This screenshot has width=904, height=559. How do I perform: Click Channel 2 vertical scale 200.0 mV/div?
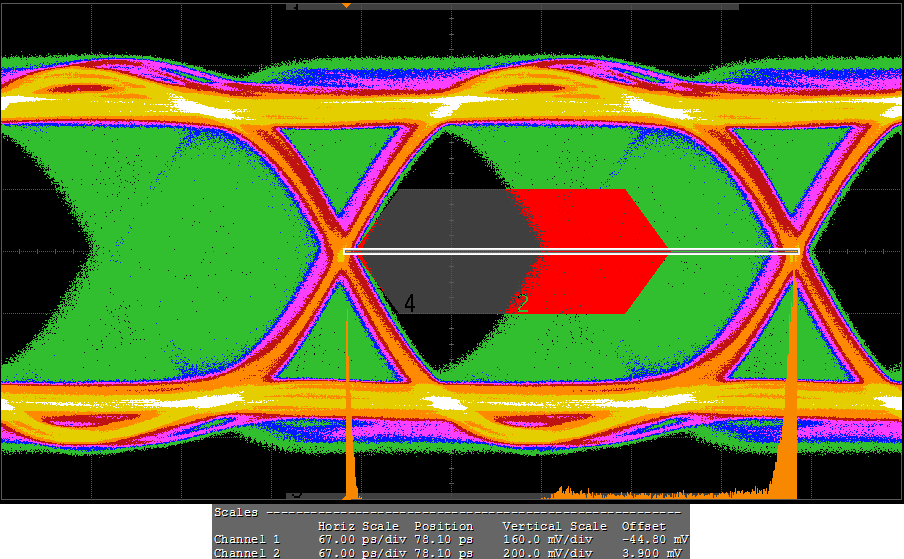[548, 552]
